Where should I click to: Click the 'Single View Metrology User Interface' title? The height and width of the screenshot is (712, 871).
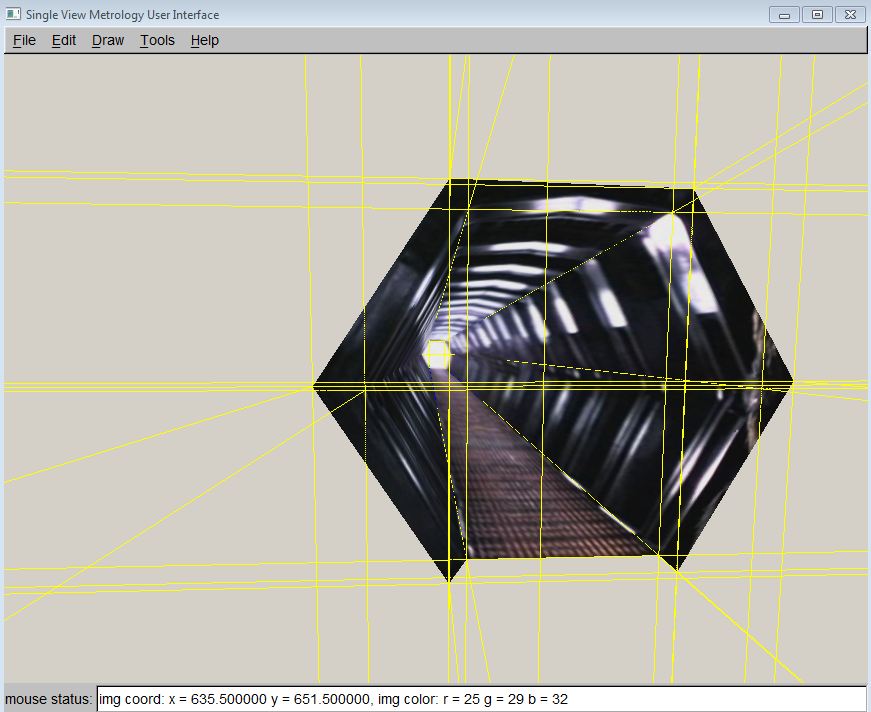[x=122, y=14]
